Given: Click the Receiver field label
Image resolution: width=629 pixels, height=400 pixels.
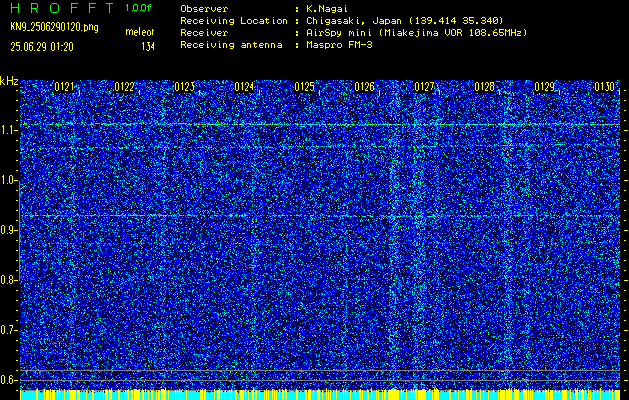Looking at the screenshot, I should (x=204, y=32).
